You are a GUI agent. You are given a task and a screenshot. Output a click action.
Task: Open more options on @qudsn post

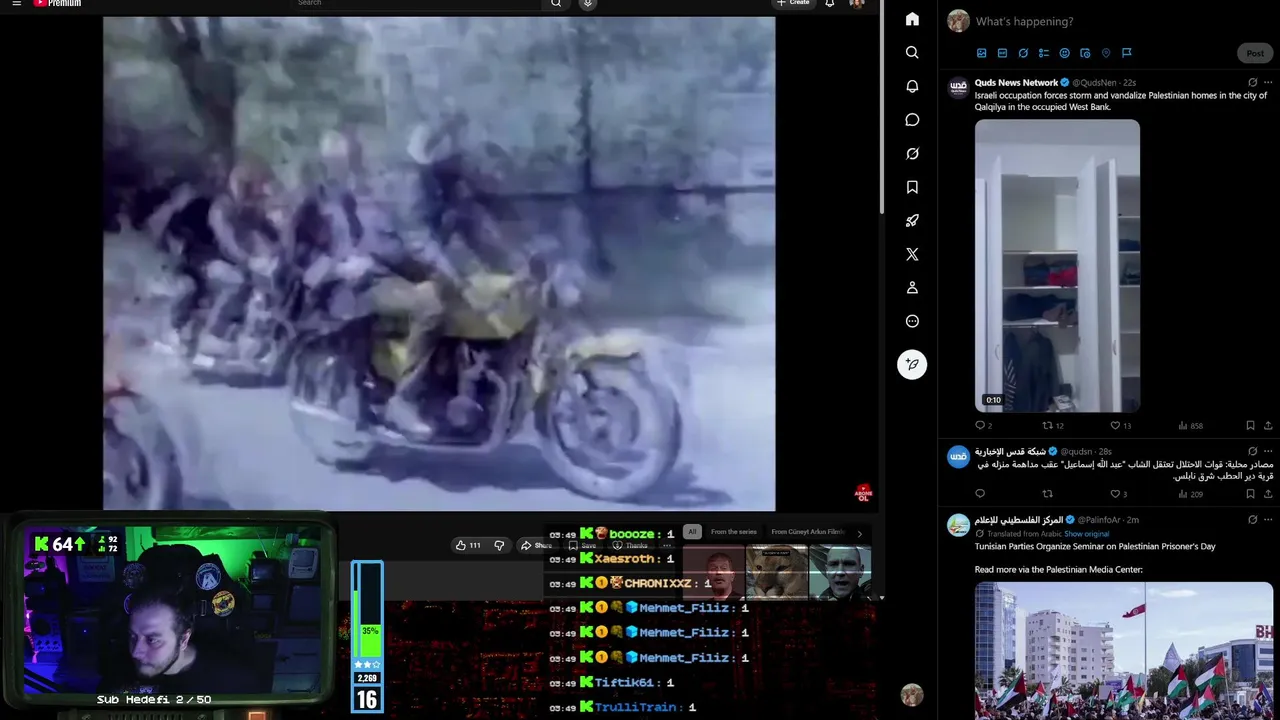pos(1268,452)
